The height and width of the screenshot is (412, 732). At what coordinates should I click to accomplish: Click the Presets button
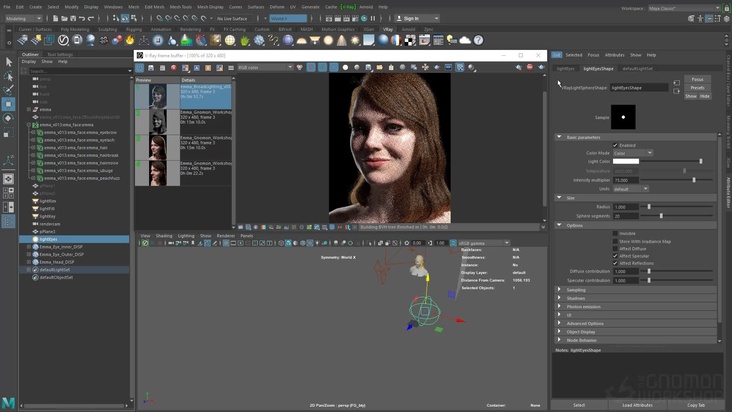[697, 87]
